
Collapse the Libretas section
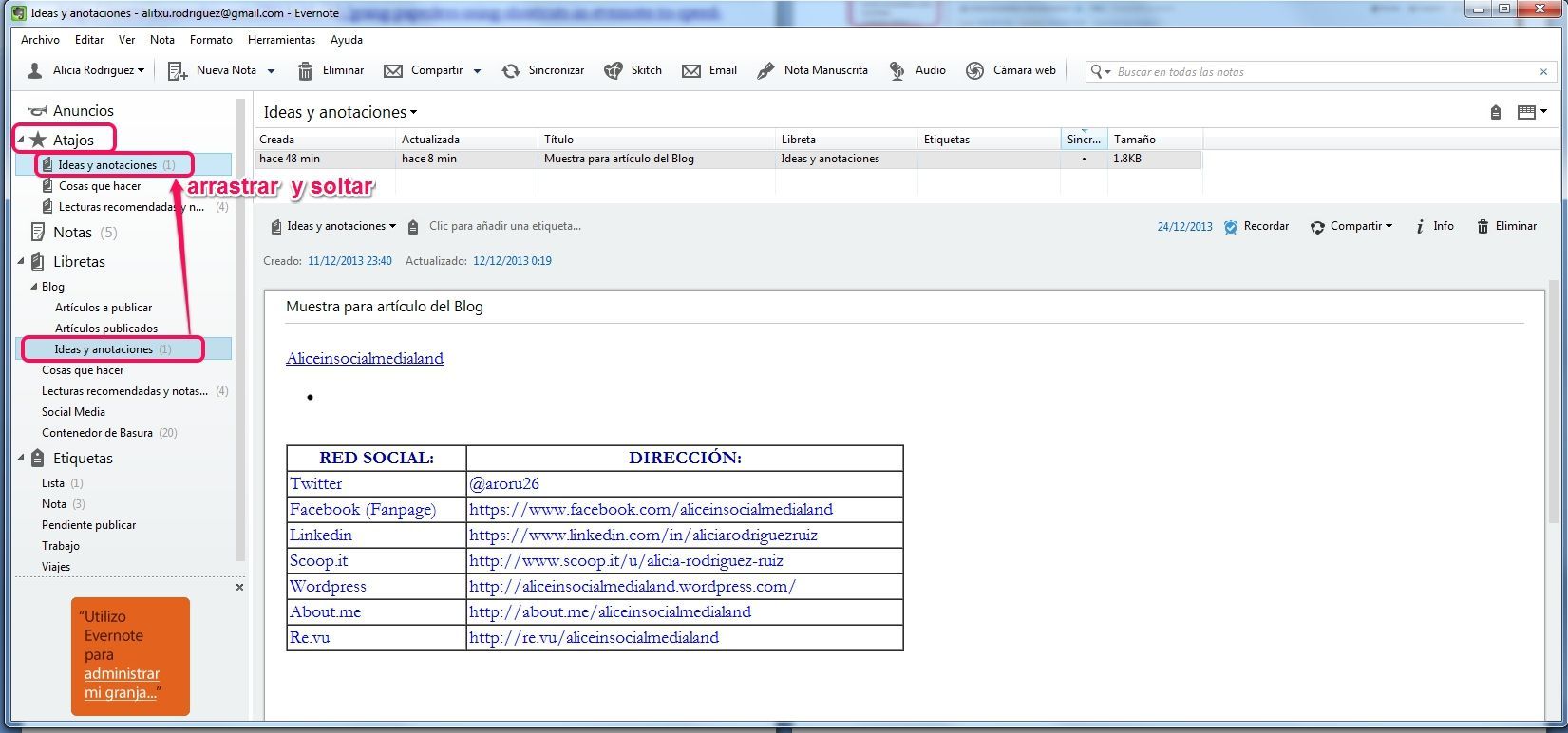pyautogui.click(x=21, y=261)
